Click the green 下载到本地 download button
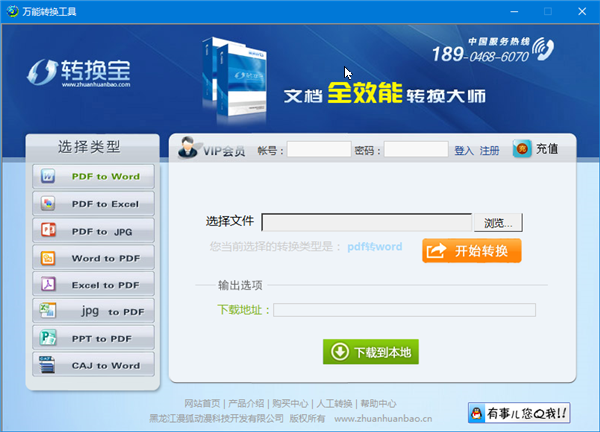 pyautogui.click(x=371, y=352)
